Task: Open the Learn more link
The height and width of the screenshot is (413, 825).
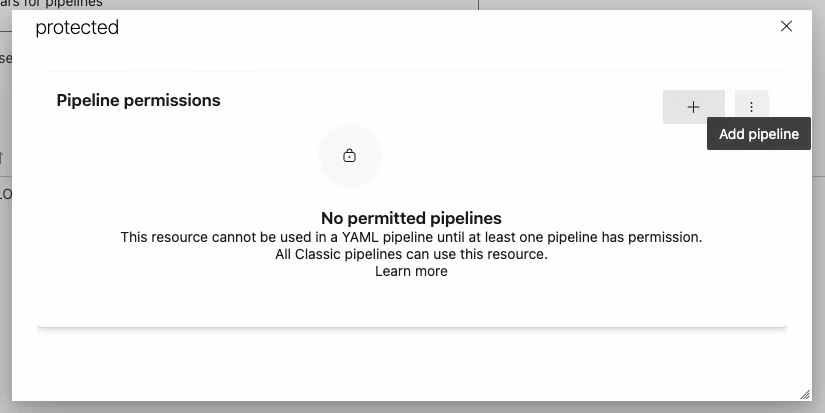Action: click(x=411, y=271)
